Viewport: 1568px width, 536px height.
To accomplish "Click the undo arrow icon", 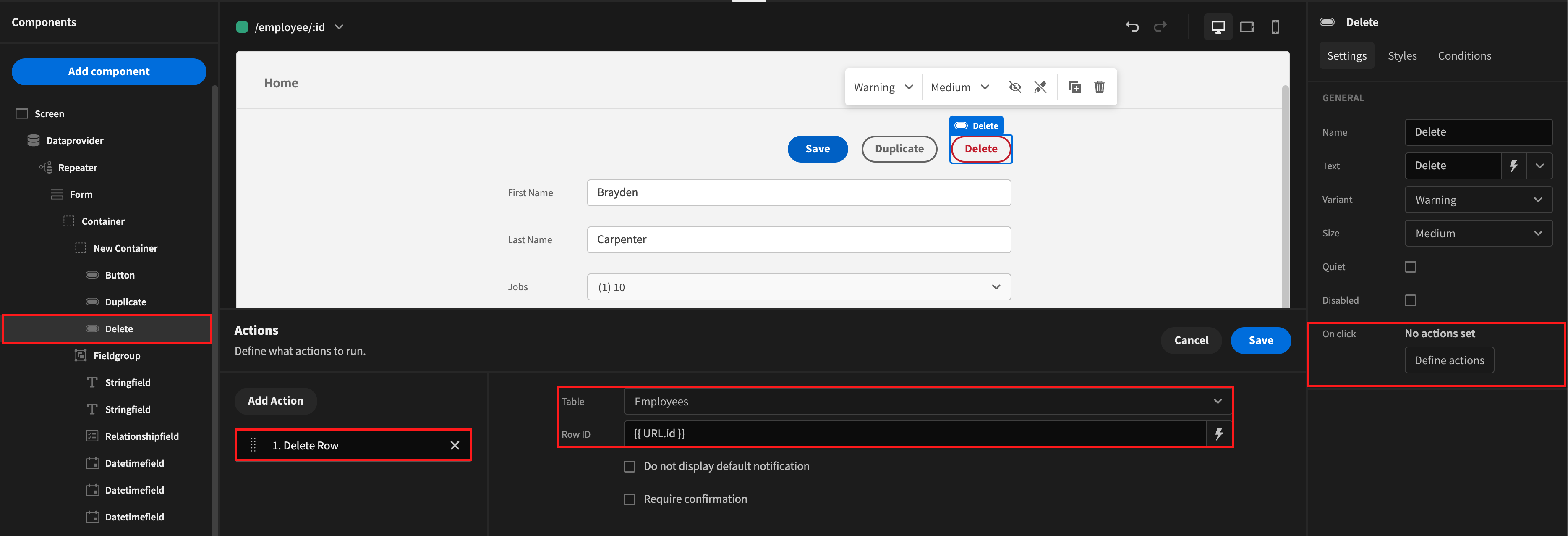I will point(1132,27).
